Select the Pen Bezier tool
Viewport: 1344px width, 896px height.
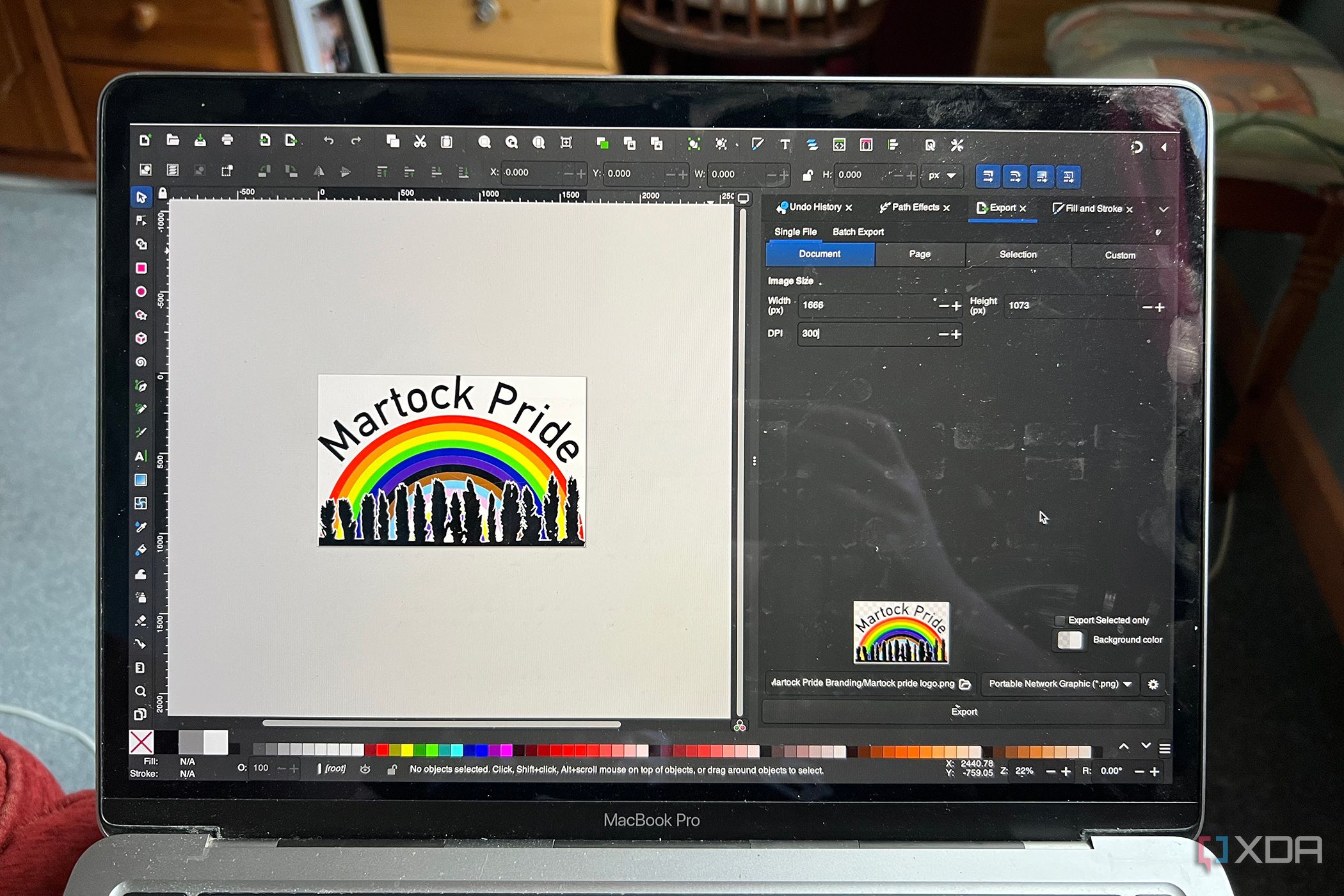(x=141, y=385)
